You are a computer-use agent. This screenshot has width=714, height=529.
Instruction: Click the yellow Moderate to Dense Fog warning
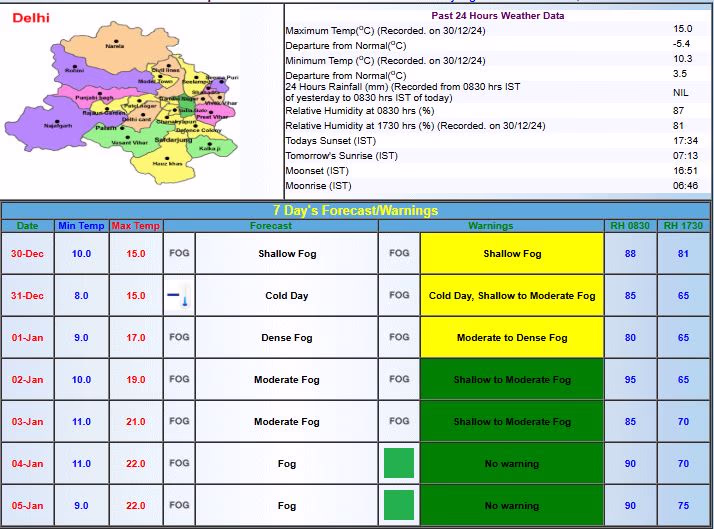[x=511, y=338]
